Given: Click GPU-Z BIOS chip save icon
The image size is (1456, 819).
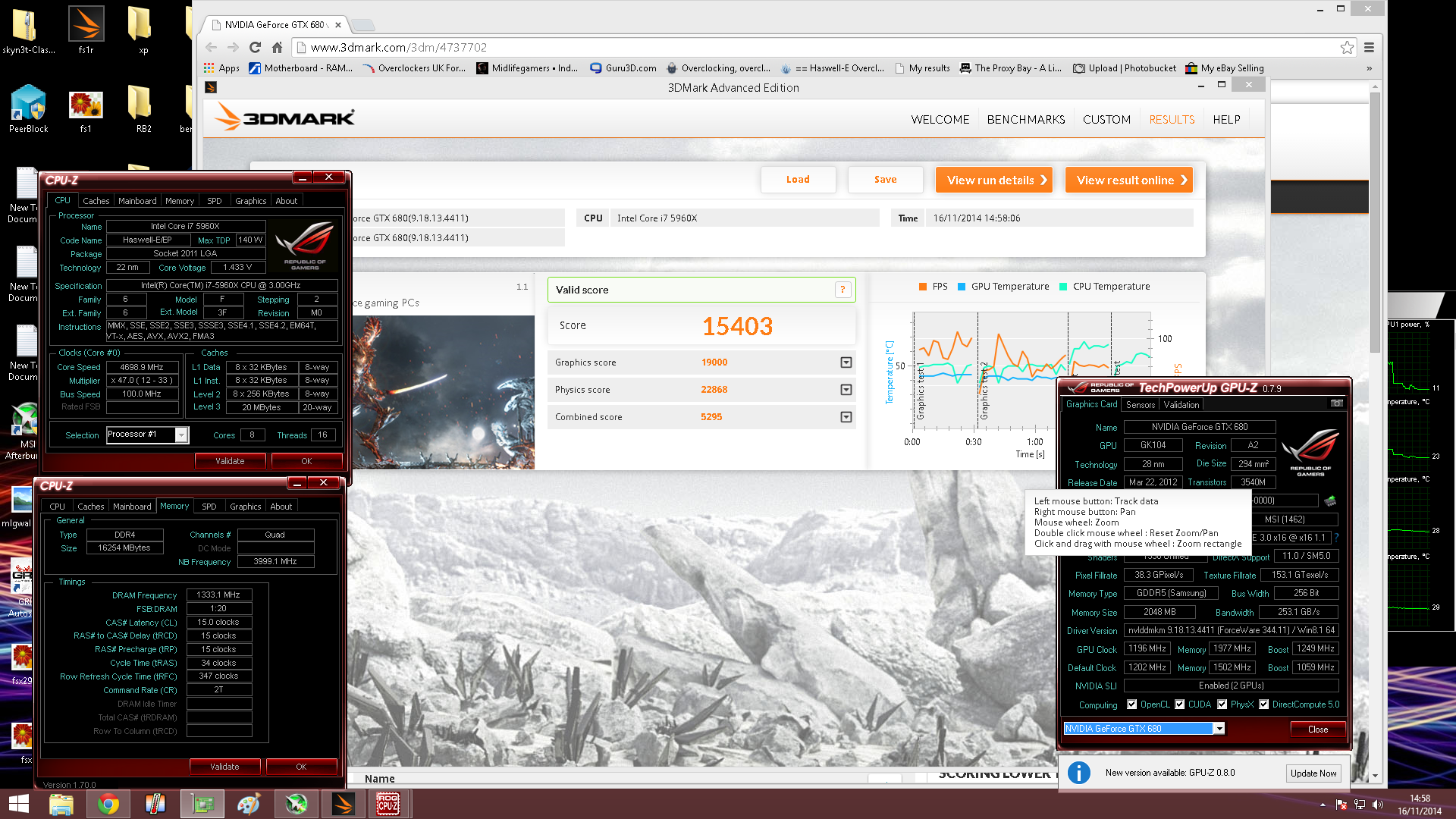Looking at the screenshot, I should click(x=1329, y=501).
